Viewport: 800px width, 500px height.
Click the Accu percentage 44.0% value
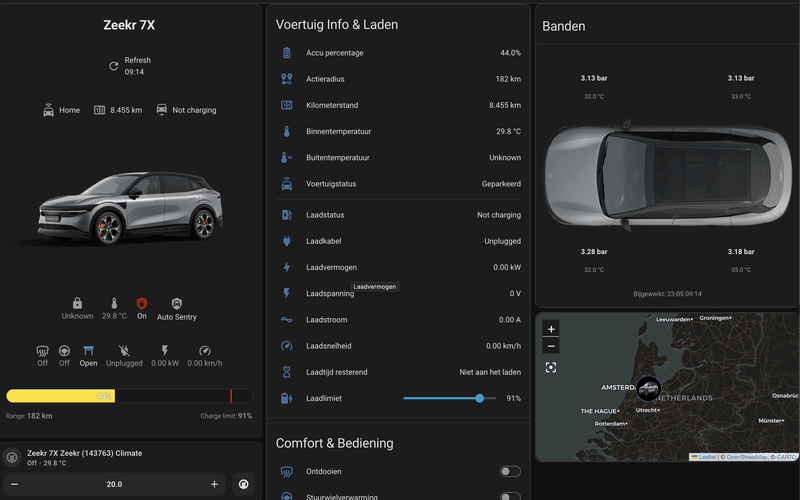coord(510,53)
